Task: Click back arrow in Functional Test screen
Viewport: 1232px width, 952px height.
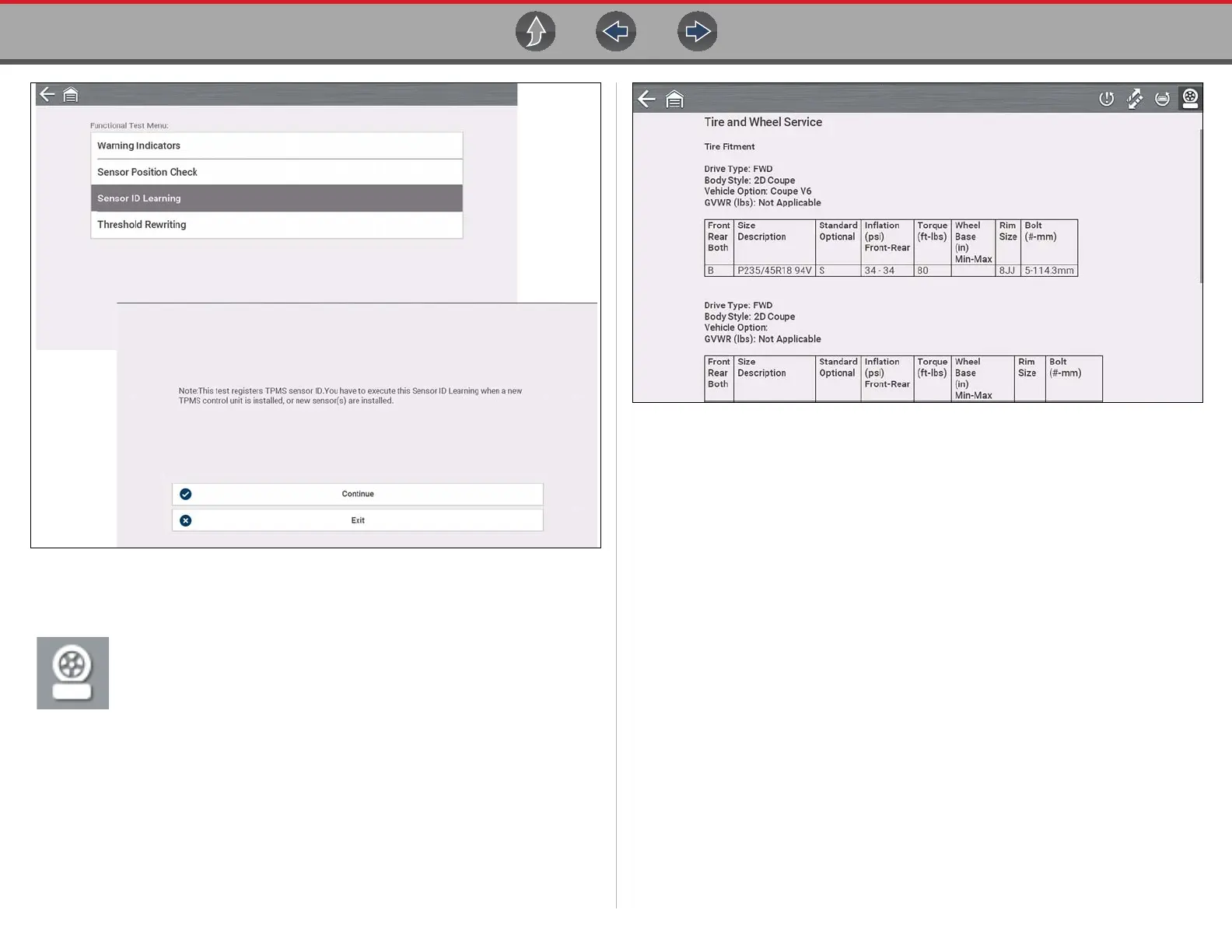Action: [x=47, y=94]
